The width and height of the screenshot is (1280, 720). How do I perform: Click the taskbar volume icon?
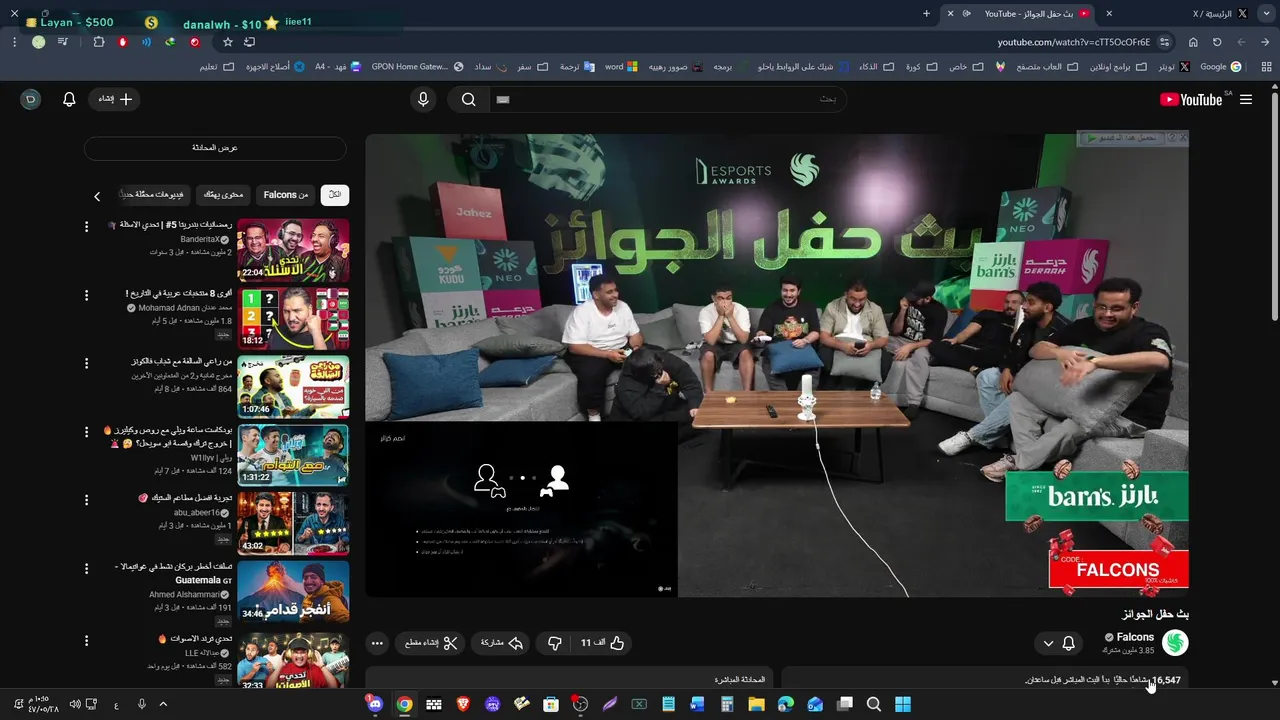click(x=75, y=704)
